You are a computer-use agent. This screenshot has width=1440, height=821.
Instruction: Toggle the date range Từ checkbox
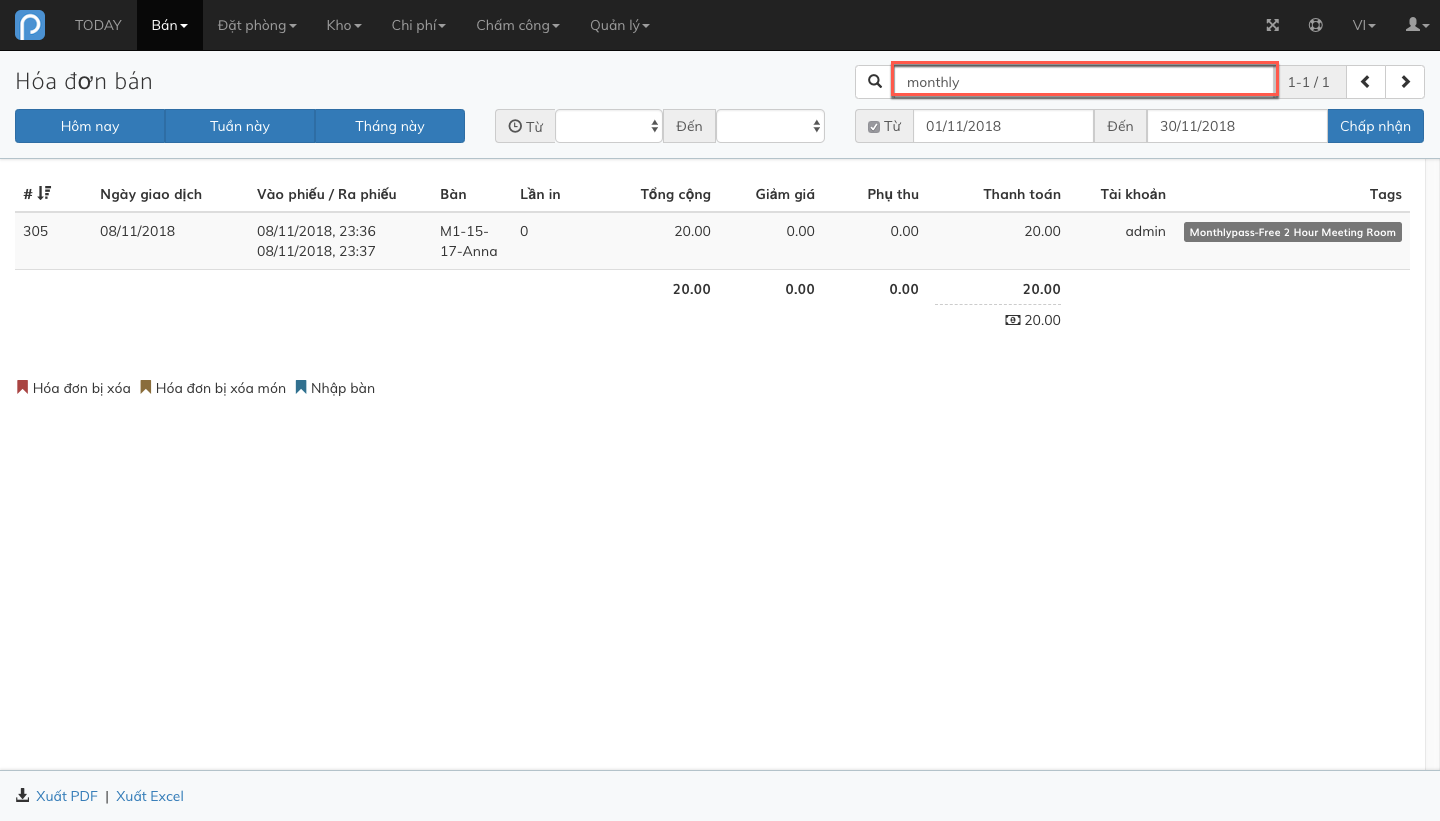[x=874, y=127]
